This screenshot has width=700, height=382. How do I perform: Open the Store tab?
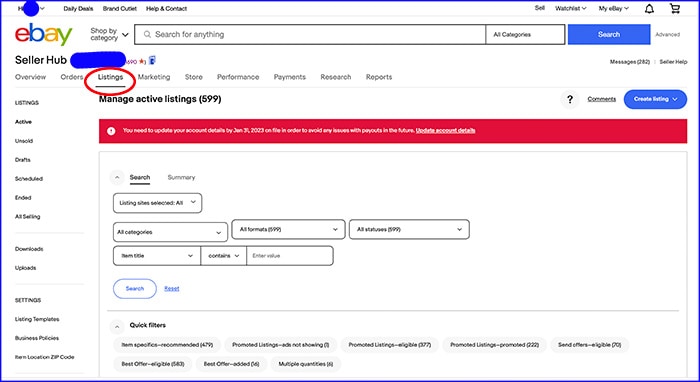194,77
